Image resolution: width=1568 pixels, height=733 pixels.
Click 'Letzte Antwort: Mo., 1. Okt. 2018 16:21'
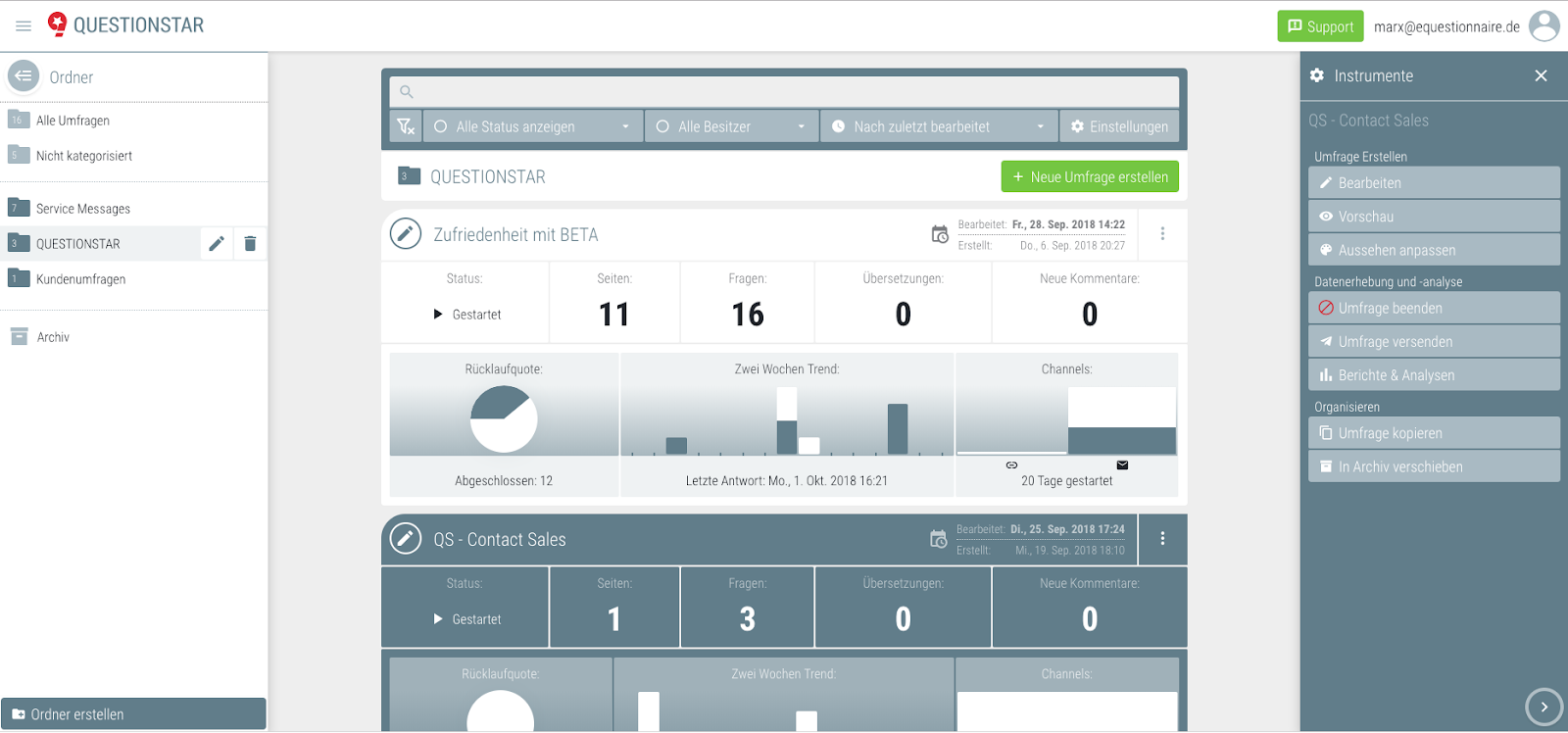click(x=787, y=480)
